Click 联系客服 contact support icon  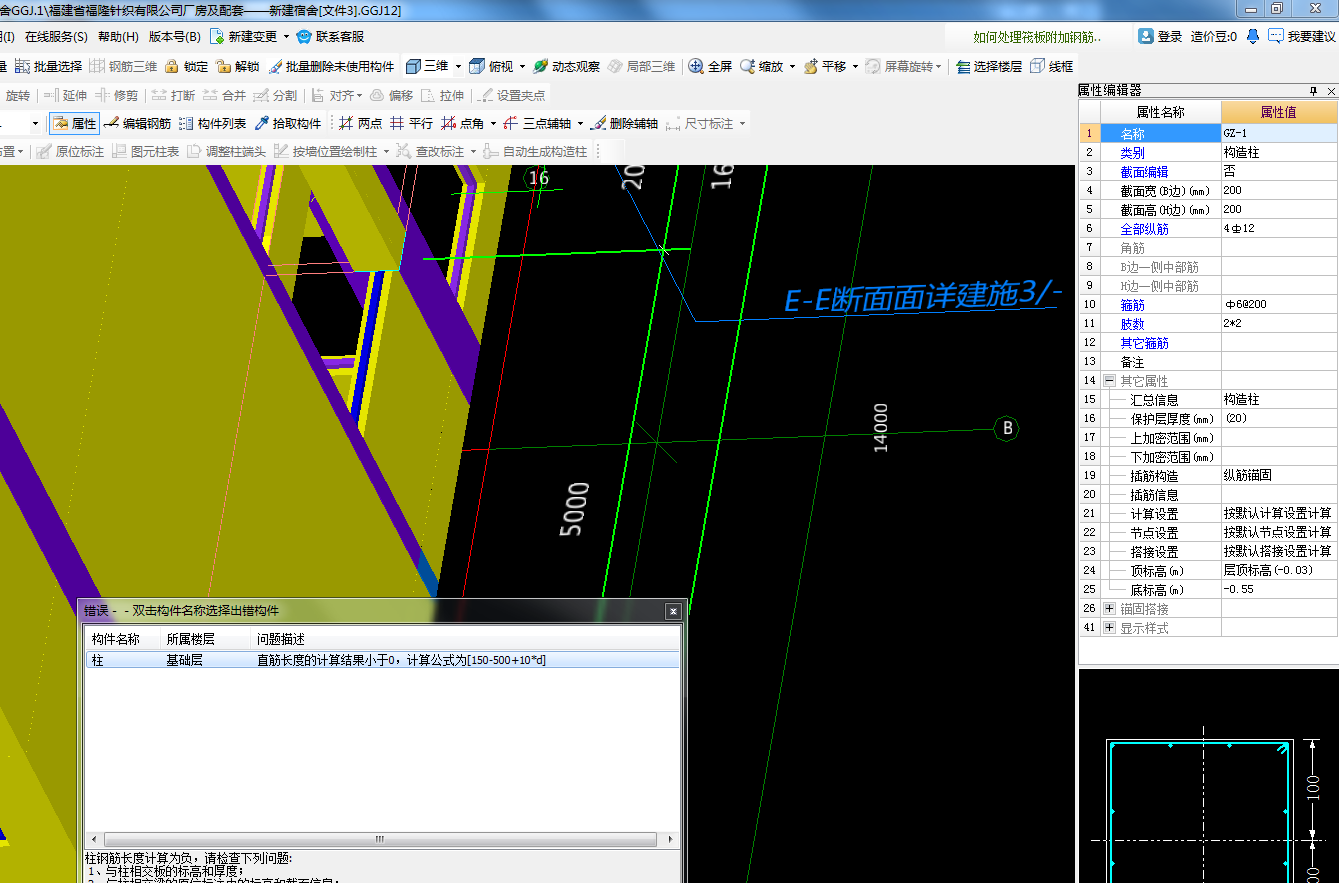(x=304, y=36)
